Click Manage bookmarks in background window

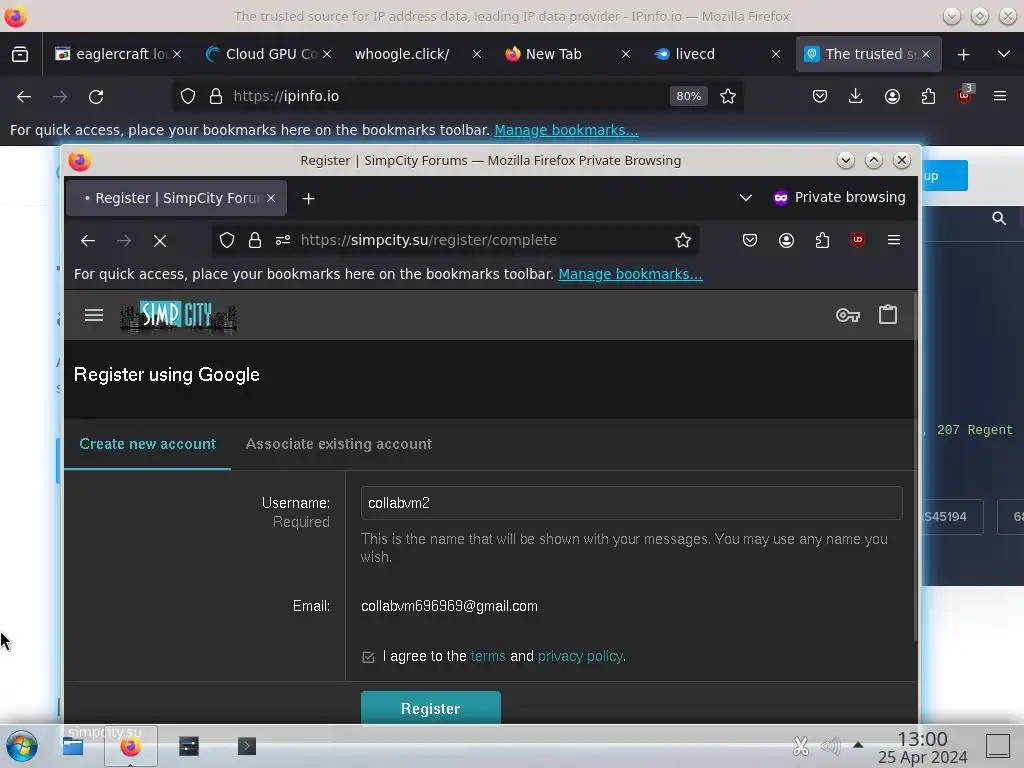pos(566,130)
